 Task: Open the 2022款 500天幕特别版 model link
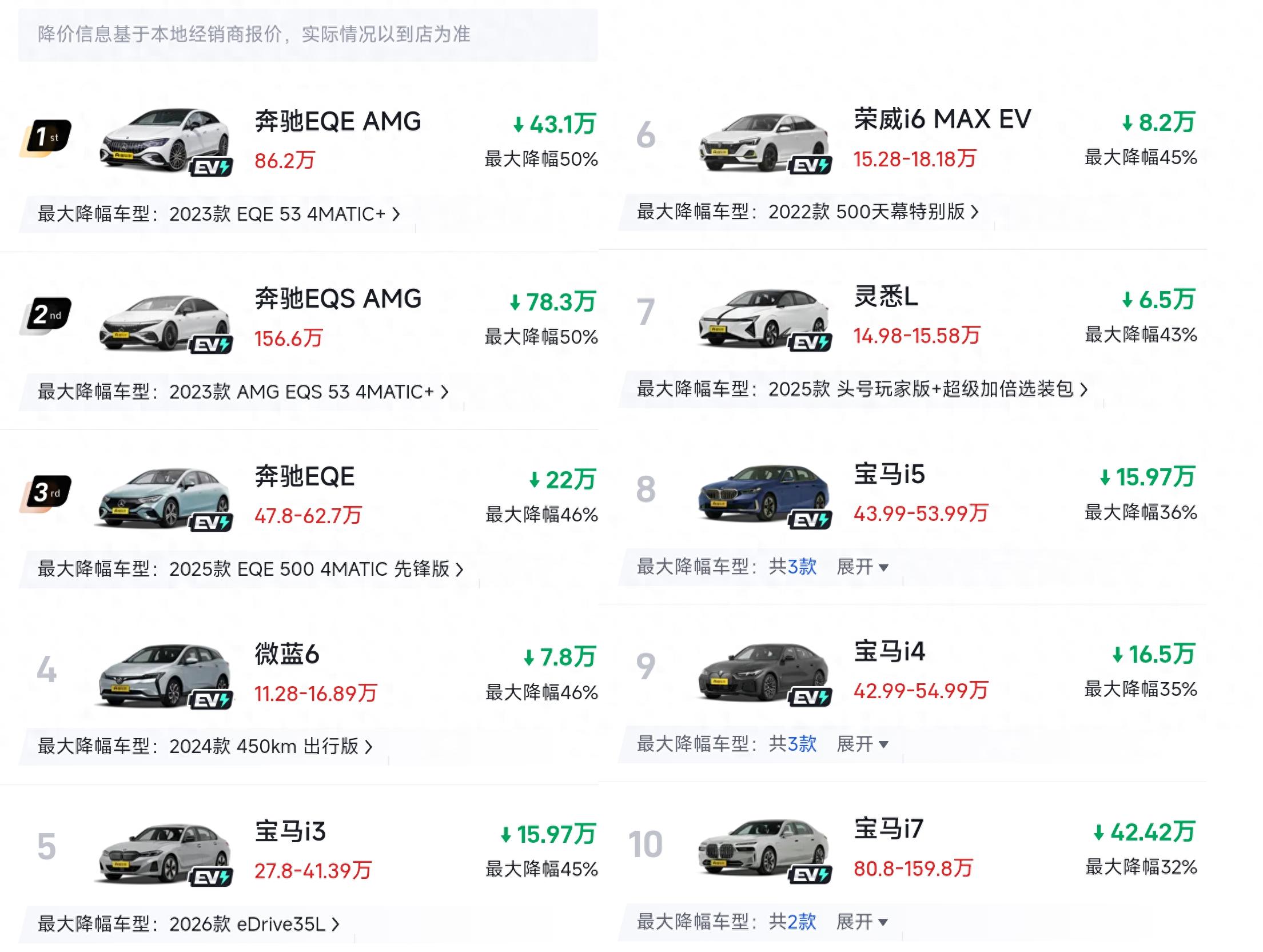(x=872, y=212)
